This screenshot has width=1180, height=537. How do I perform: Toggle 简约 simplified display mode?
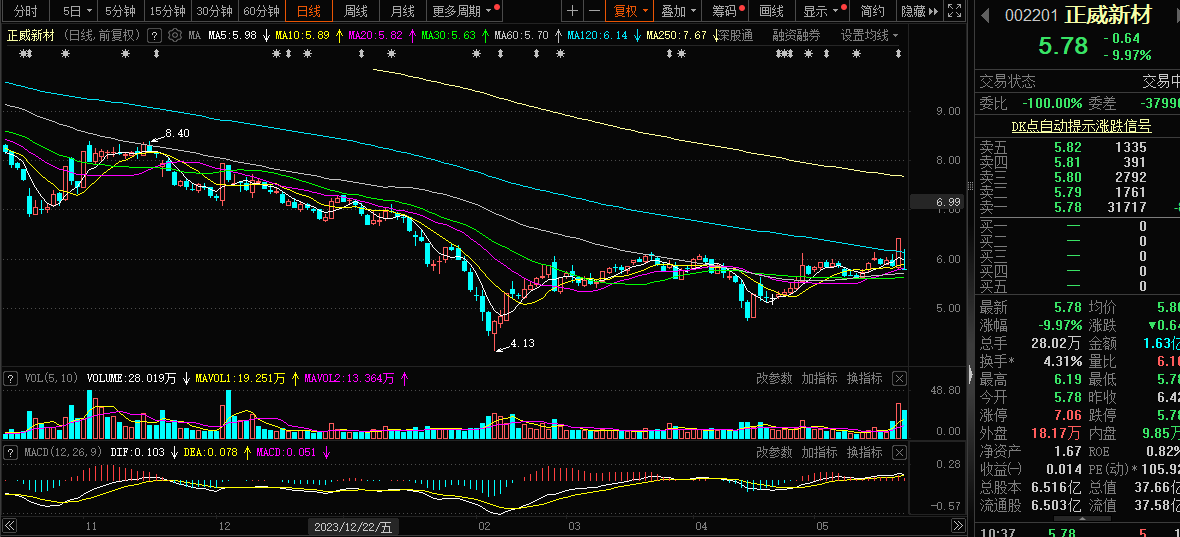pyautogui.click(x=872, y=11)
